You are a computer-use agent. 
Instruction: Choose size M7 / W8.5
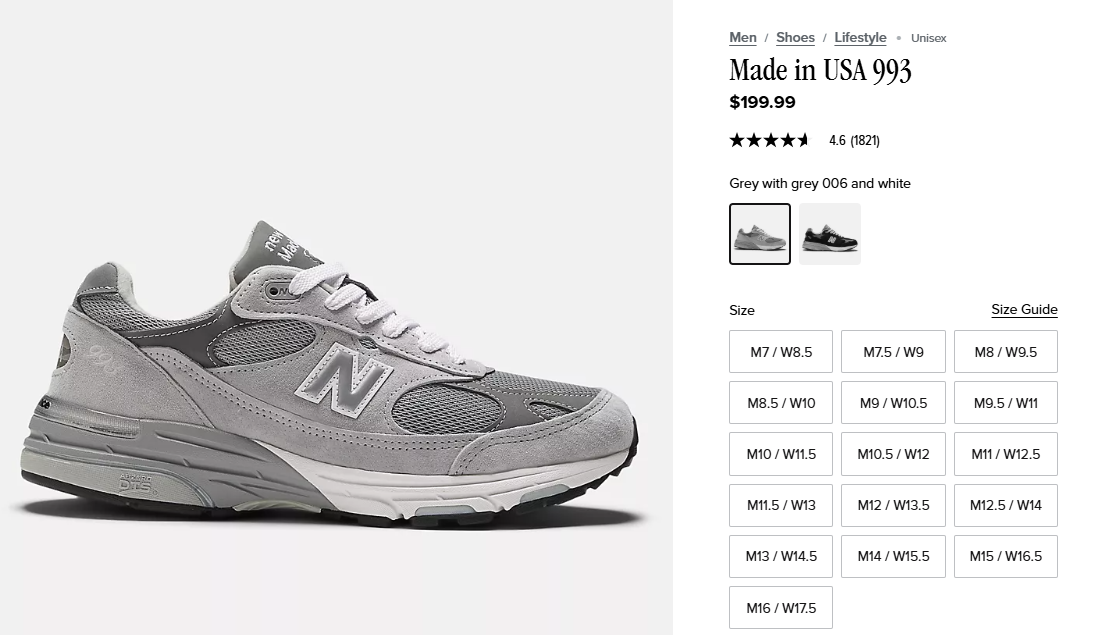click(781, 352)
